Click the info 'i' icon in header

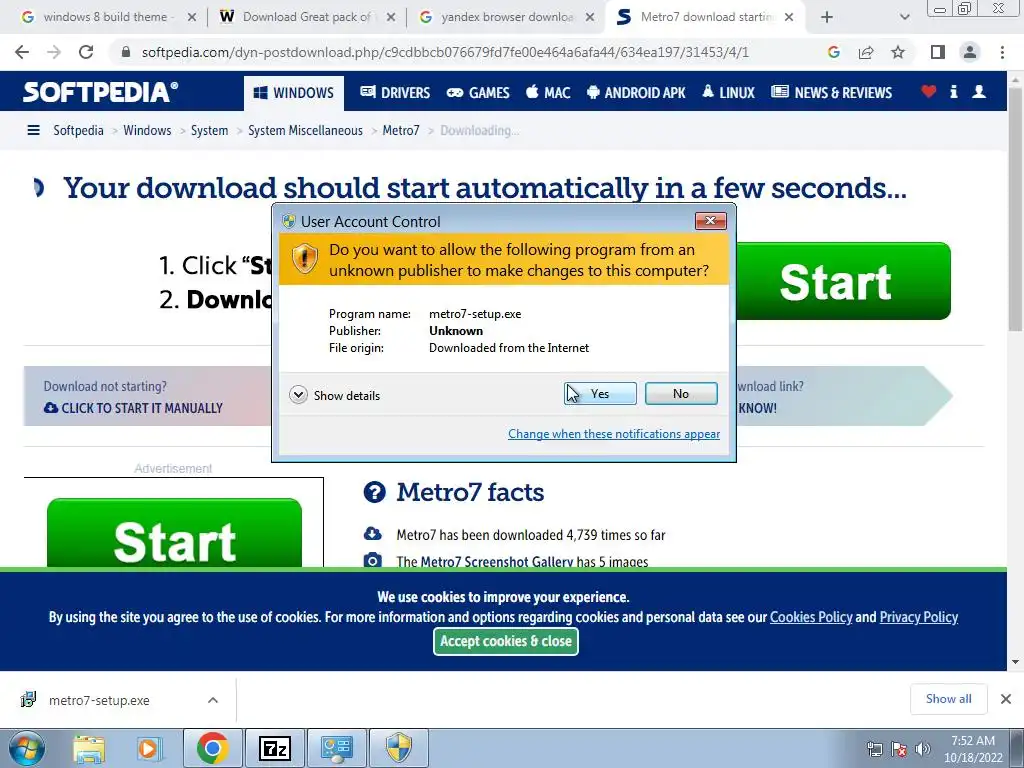[x=953, y=92]
